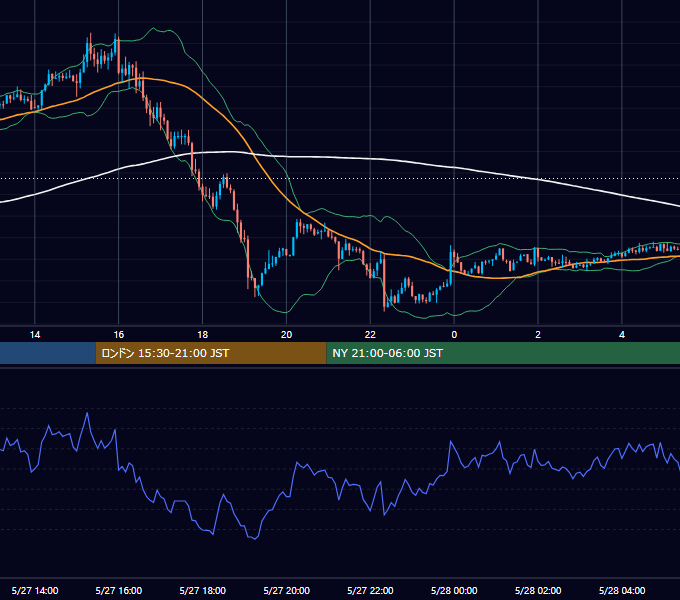Click the 5/28 02:00 time label
680x600 pixels.
point(538,590)
